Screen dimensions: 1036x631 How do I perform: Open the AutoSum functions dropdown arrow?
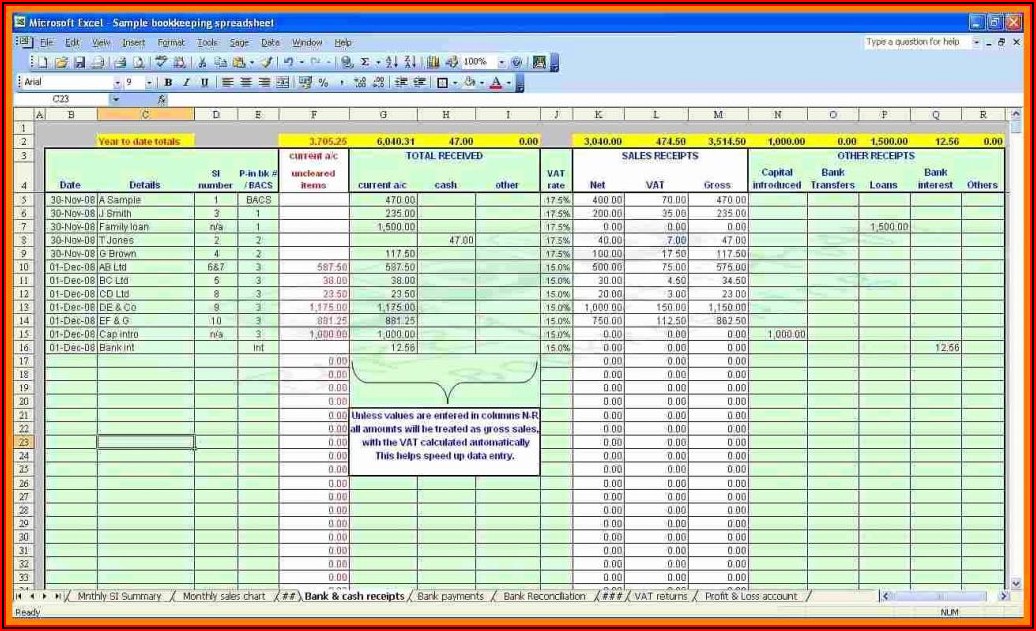tap(377, 63)
